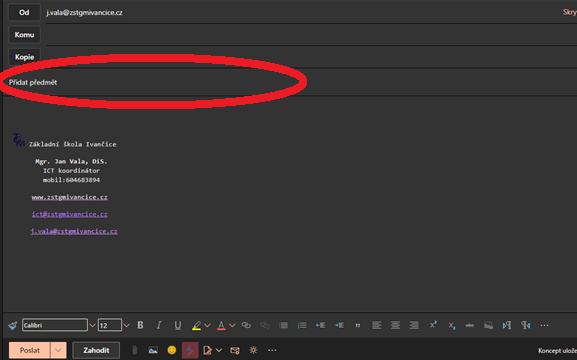Click the inline picture formatting icon
Viewport: 577px width, 360px height.
click(488, 325)
